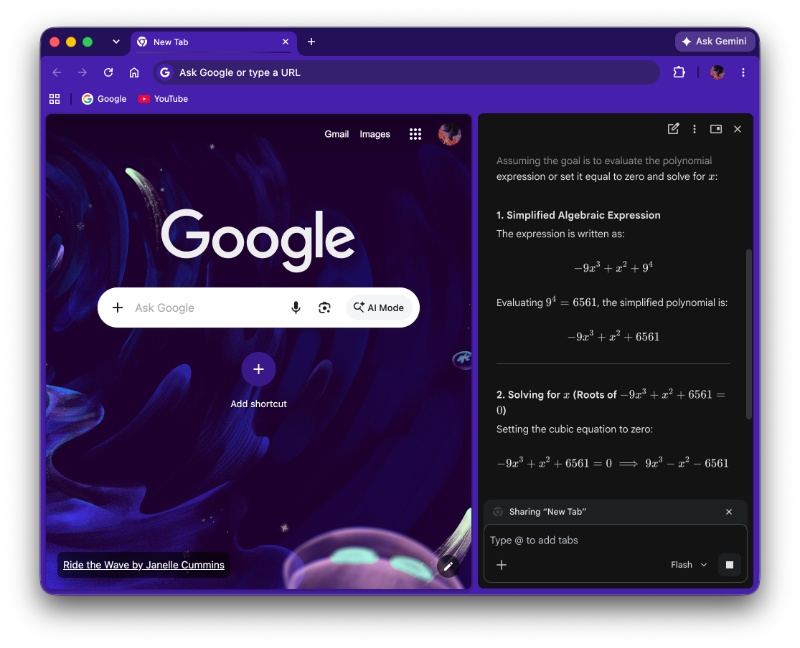The height and width of the screenshot is (648, 800).
Task: Switch to AI Mode
Action: [x=379, y=308]
